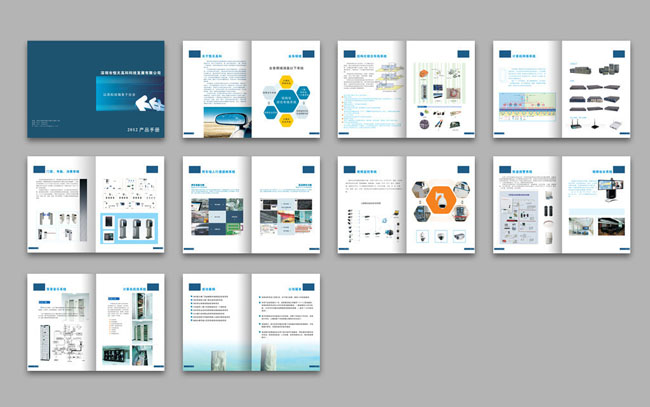The height and width of the screenshot is (407, 650).
Task: Click the orange hexagon with the camera
Action: [x=440, y=202]
